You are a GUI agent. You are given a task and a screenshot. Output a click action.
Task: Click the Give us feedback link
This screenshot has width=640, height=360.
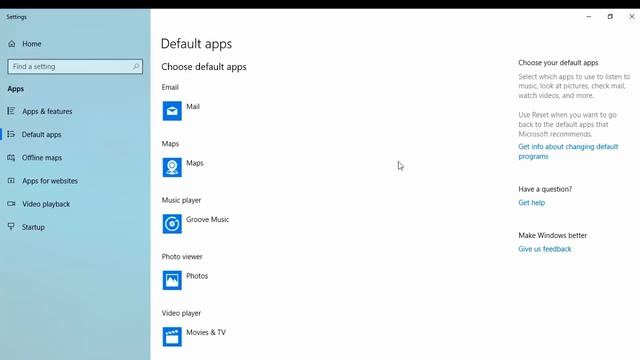544,249
